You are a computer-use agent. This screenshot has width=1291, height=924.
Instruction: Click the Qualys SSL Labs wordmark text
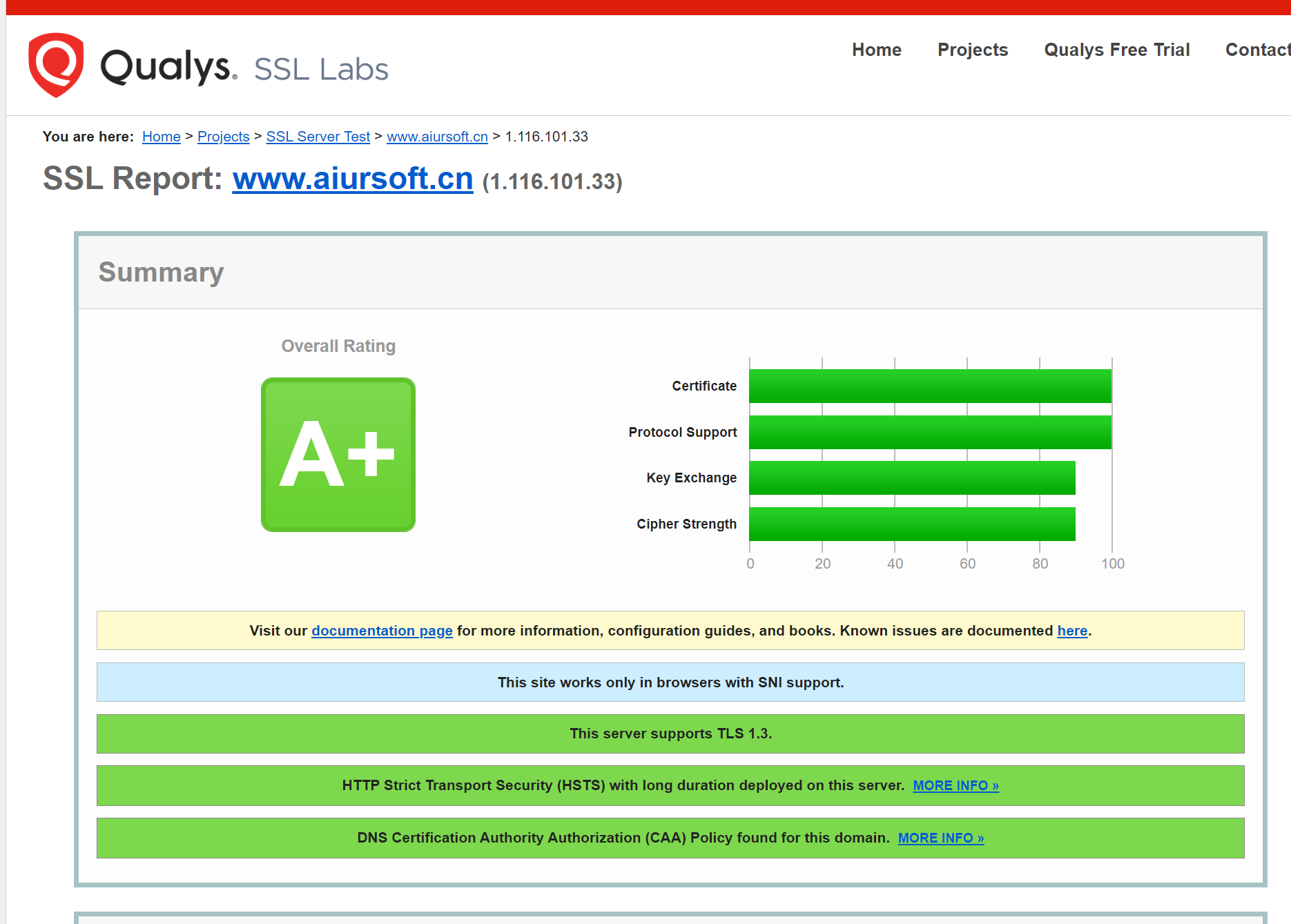244,68
